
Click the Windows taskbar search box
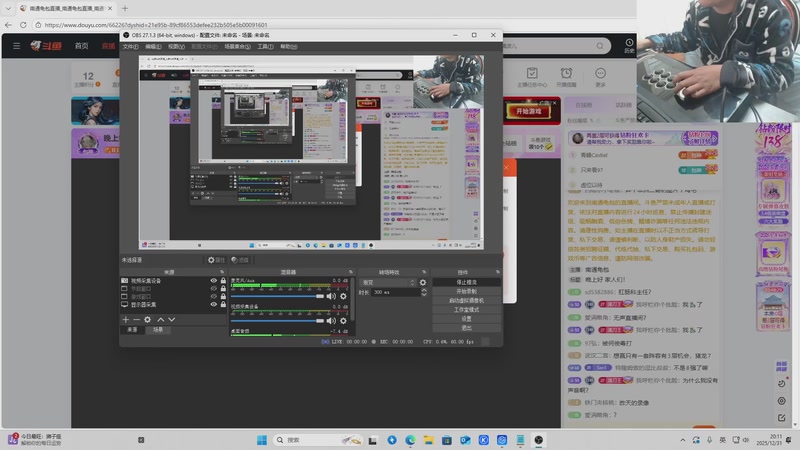[x=318, y=440]
